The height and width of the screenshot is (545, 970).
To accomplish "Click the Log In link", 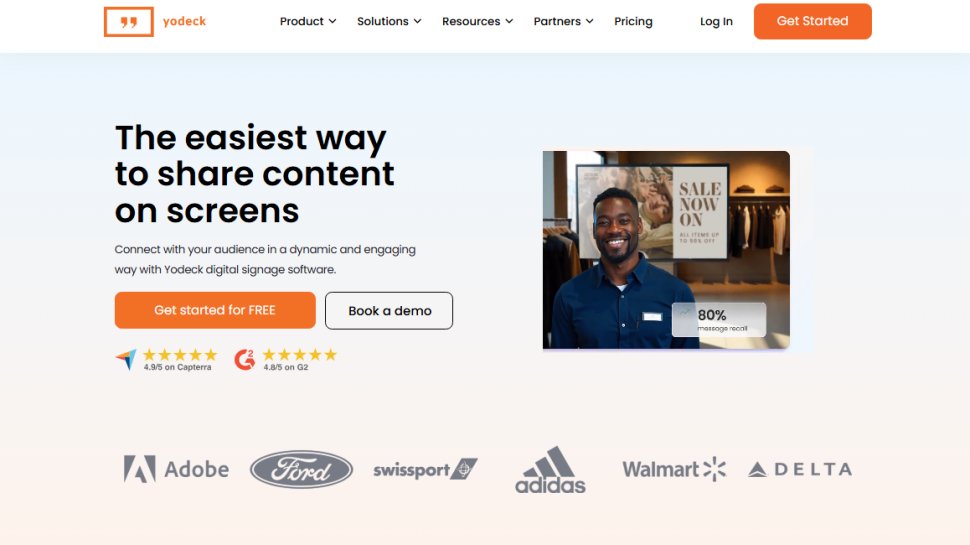I will (716, 21).
